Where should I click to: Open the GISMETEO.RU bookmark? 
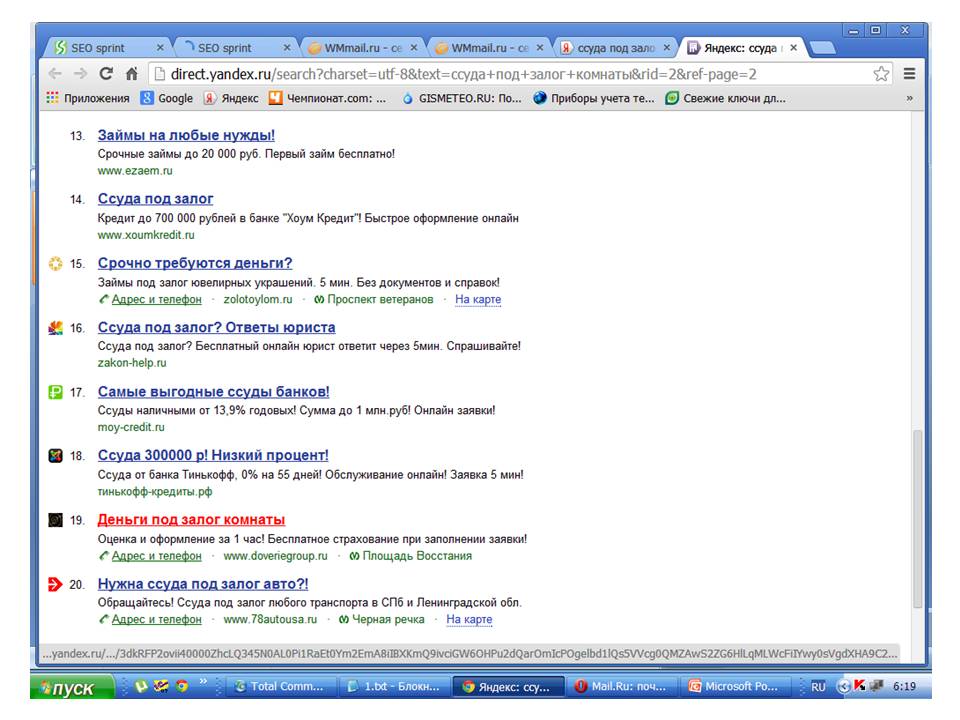coord(462,98)
